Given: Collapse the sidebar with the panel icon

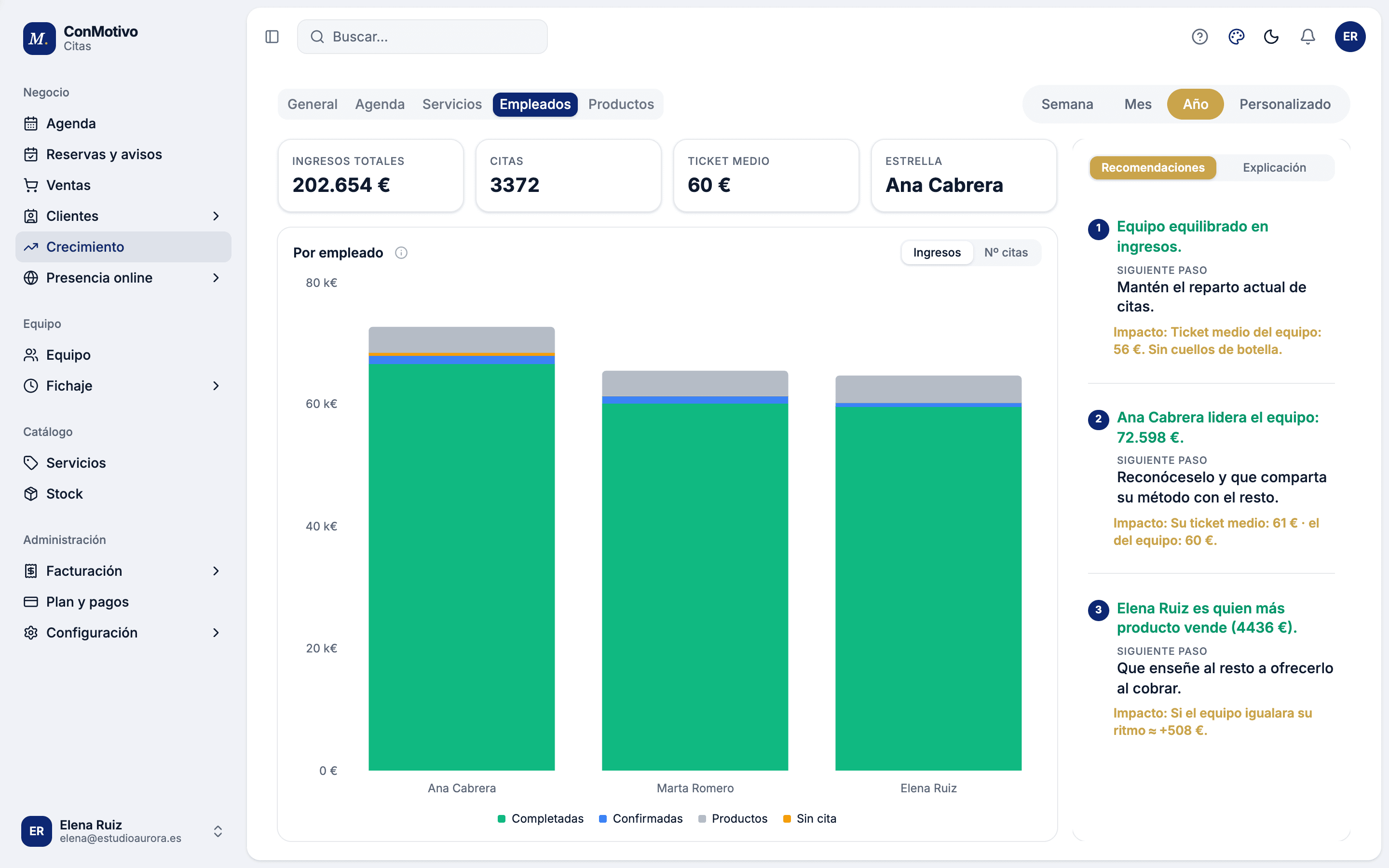Looking at the screenshot, I should (x=272, y=37).
